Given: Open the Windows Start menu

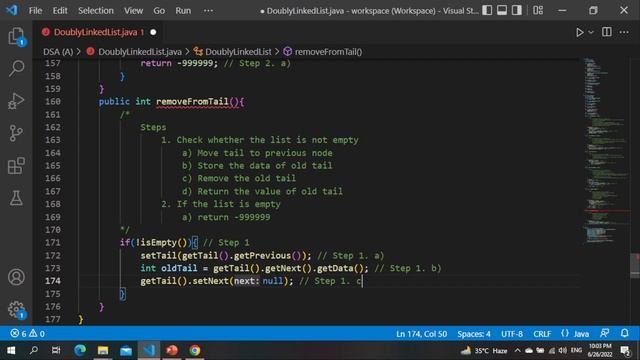Looking at the screenshot, I should click(11, 351).
